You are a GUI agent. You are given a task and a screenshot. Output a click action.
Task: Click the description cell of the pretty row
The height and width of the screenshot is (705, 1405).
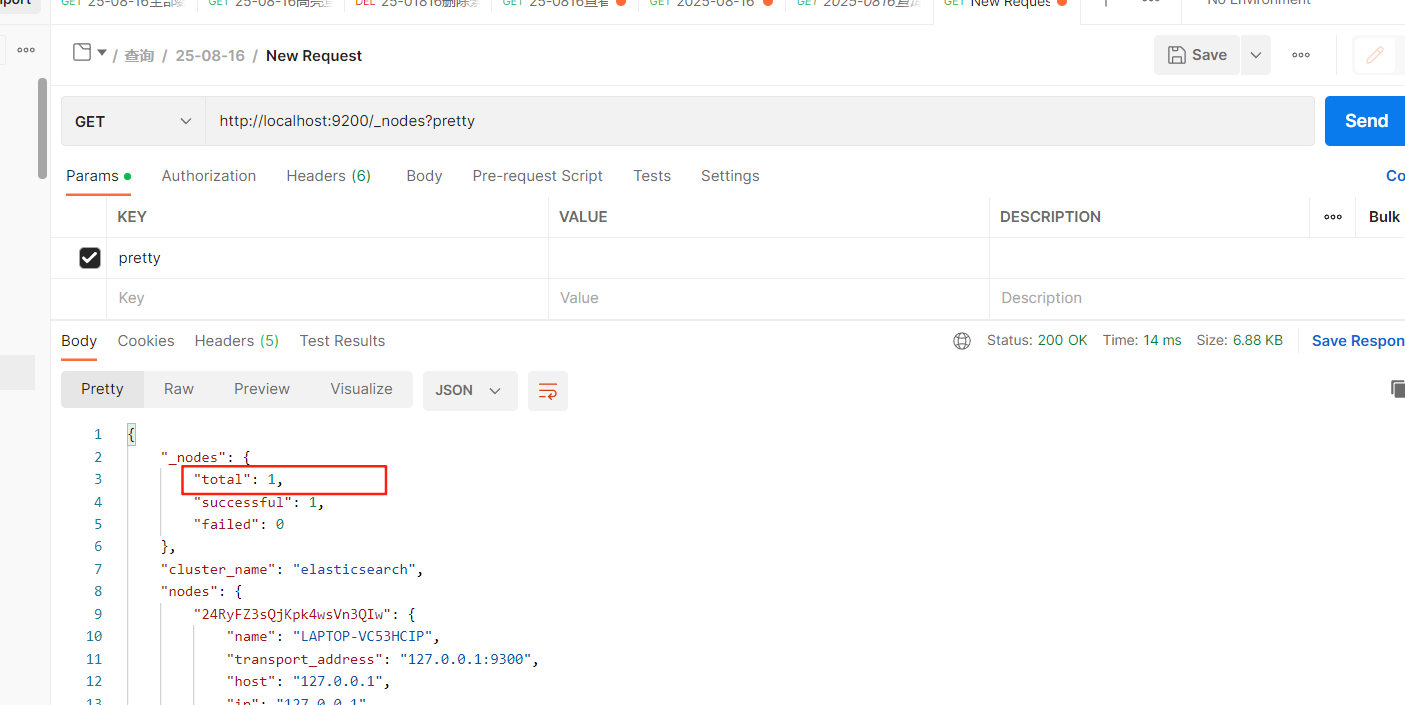point(1197,258)
